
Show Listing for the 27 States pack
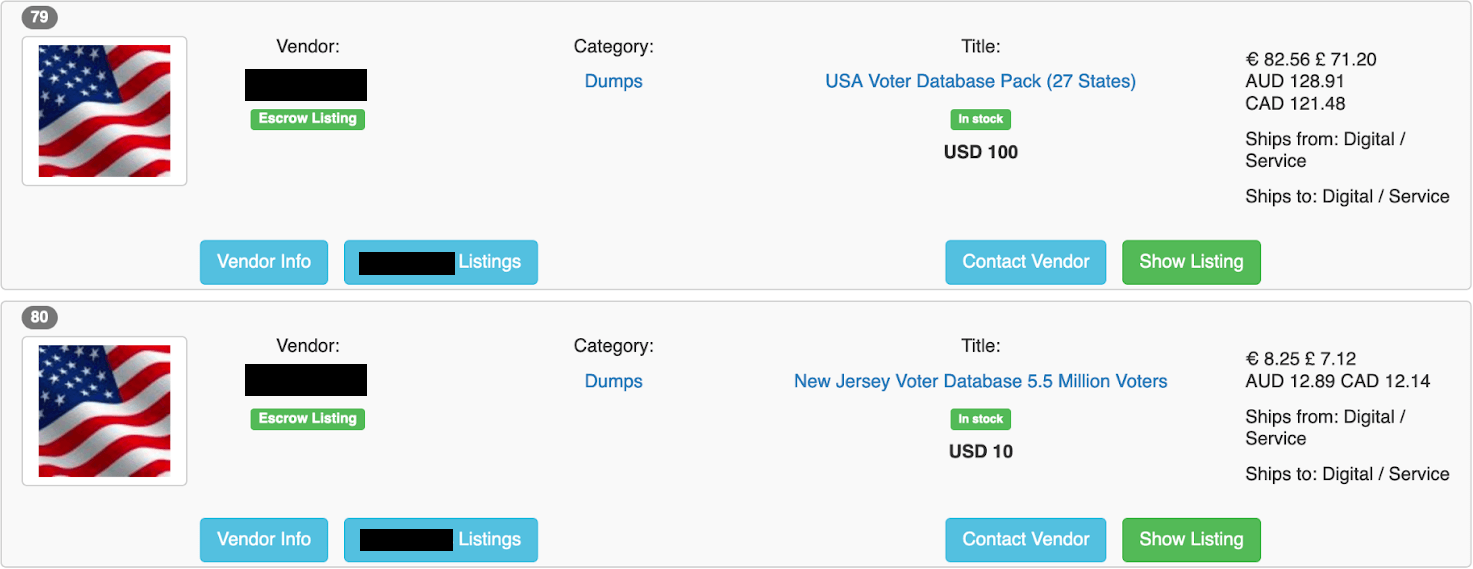point(1191,262)
